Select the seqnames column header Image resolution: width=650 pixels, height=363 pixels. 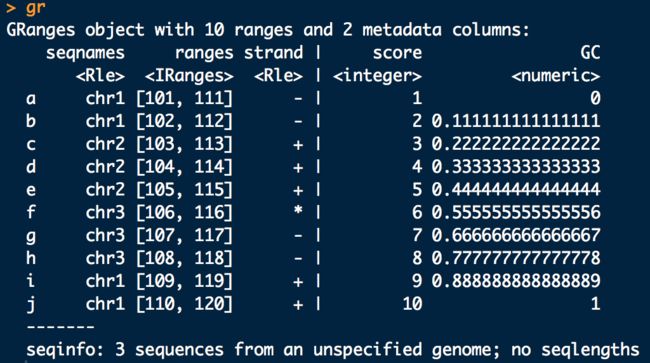(85, 53)
